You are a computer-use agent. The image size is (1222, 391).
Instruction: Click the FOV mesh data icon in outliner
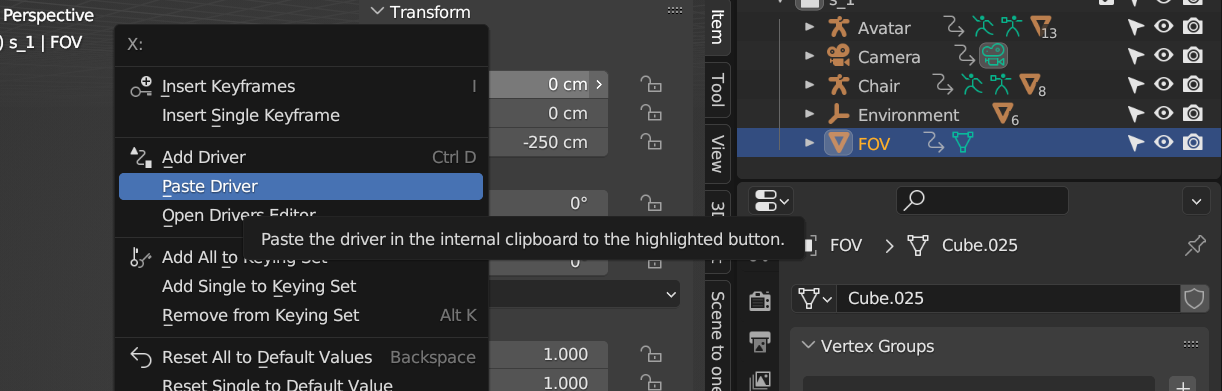tap(962, 143)
